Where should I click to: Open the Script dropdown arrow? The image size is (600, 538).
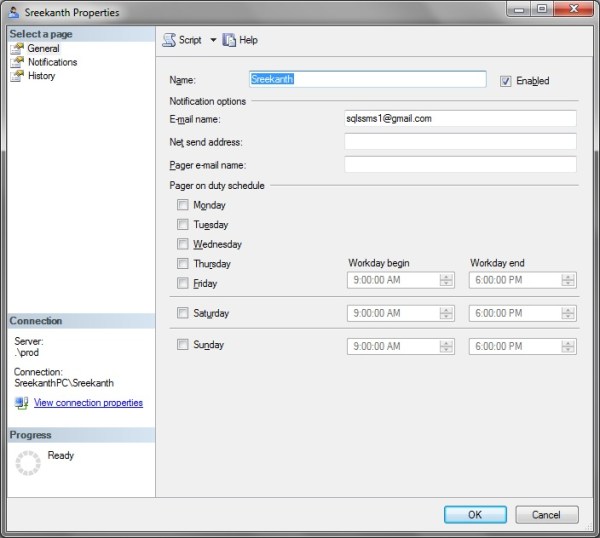(213, 40)
